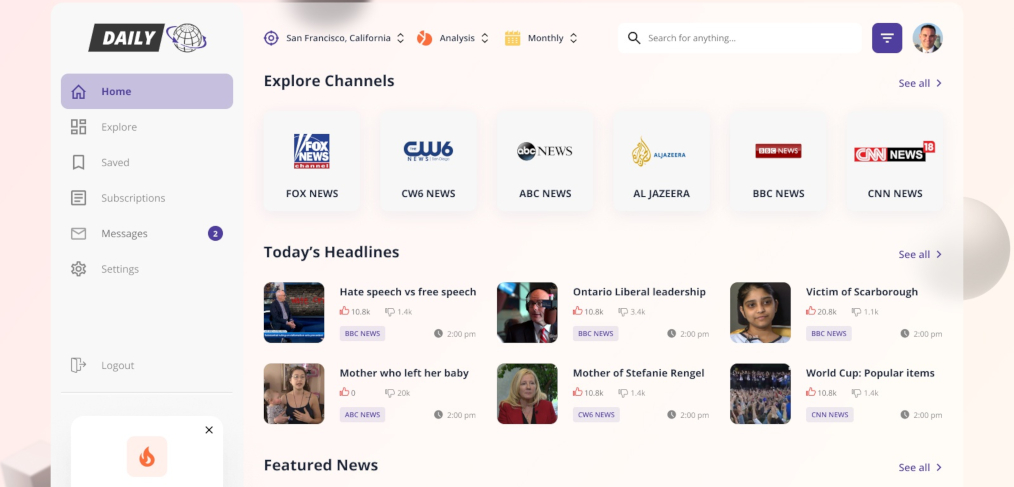
Task: Open Victim of Scarborough thumbnail
Action: [x=760, y=312]
